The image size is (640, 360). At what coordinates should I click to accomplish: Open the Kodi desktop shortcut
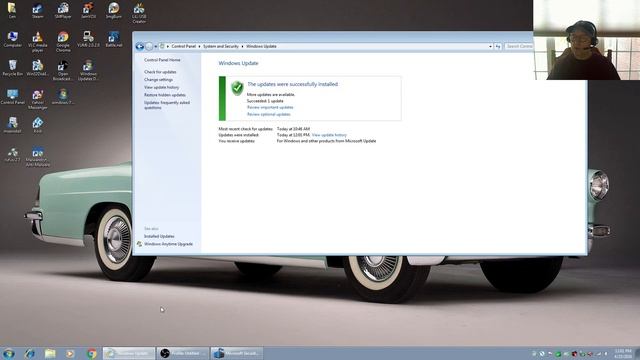(x=38, y=125)
